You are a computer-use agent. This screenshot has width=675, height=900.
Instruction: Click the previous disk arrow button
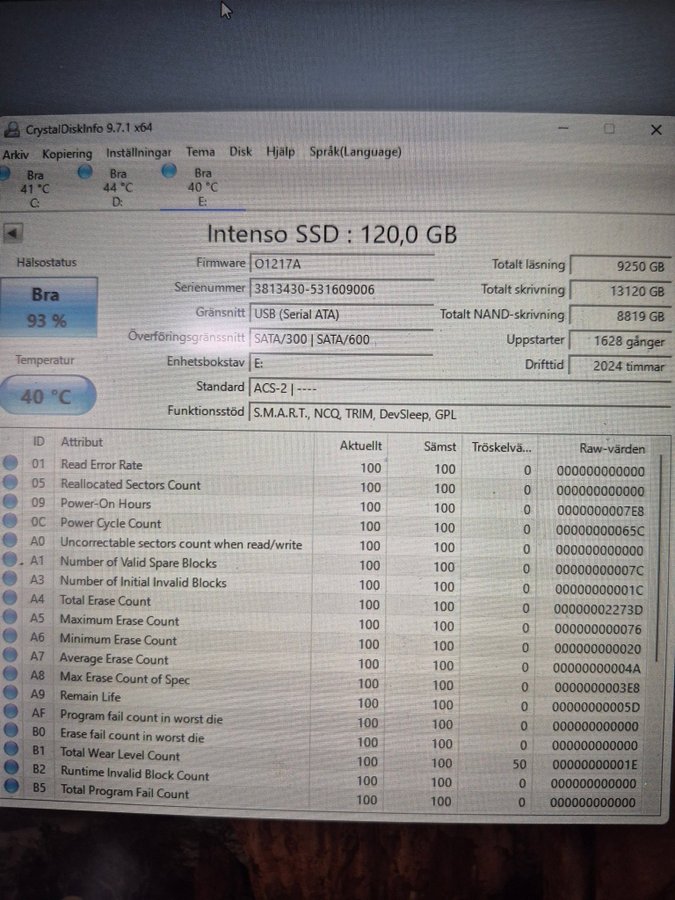tap(13, 233)
